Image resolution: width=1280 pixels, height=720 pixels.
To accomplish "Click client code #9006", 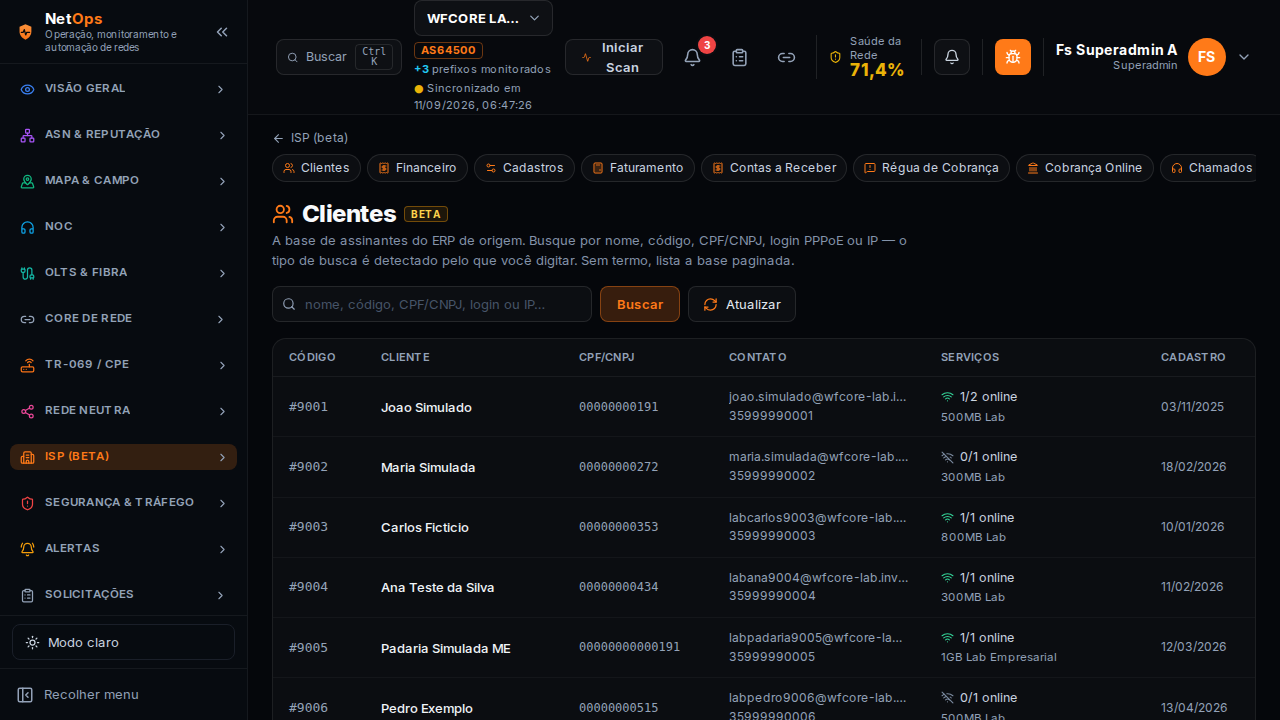I will pos(308,708).
